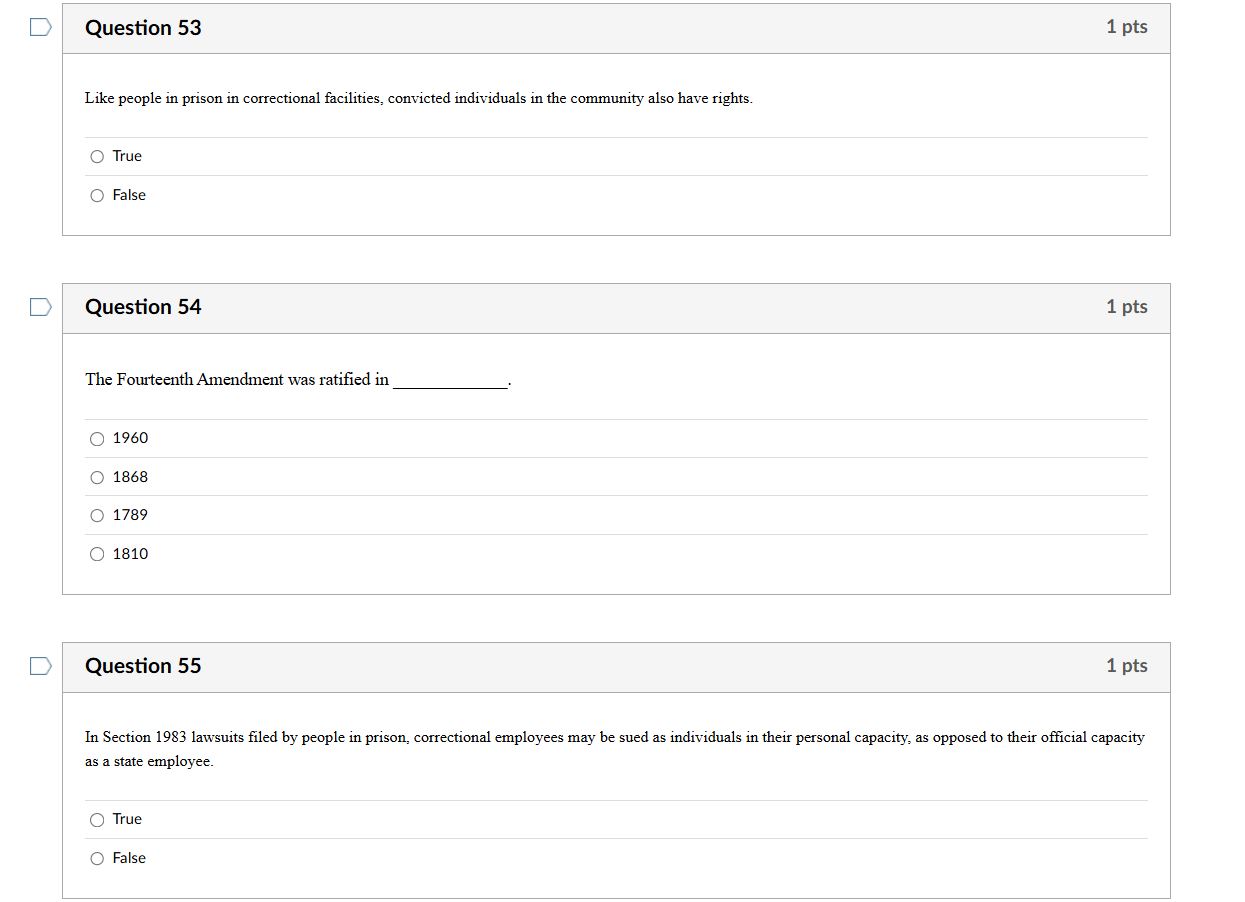Screen dimensions: 1245x902
Task: Choose 1810 for Fourteenth Amendment question
Action: point(97,554)
